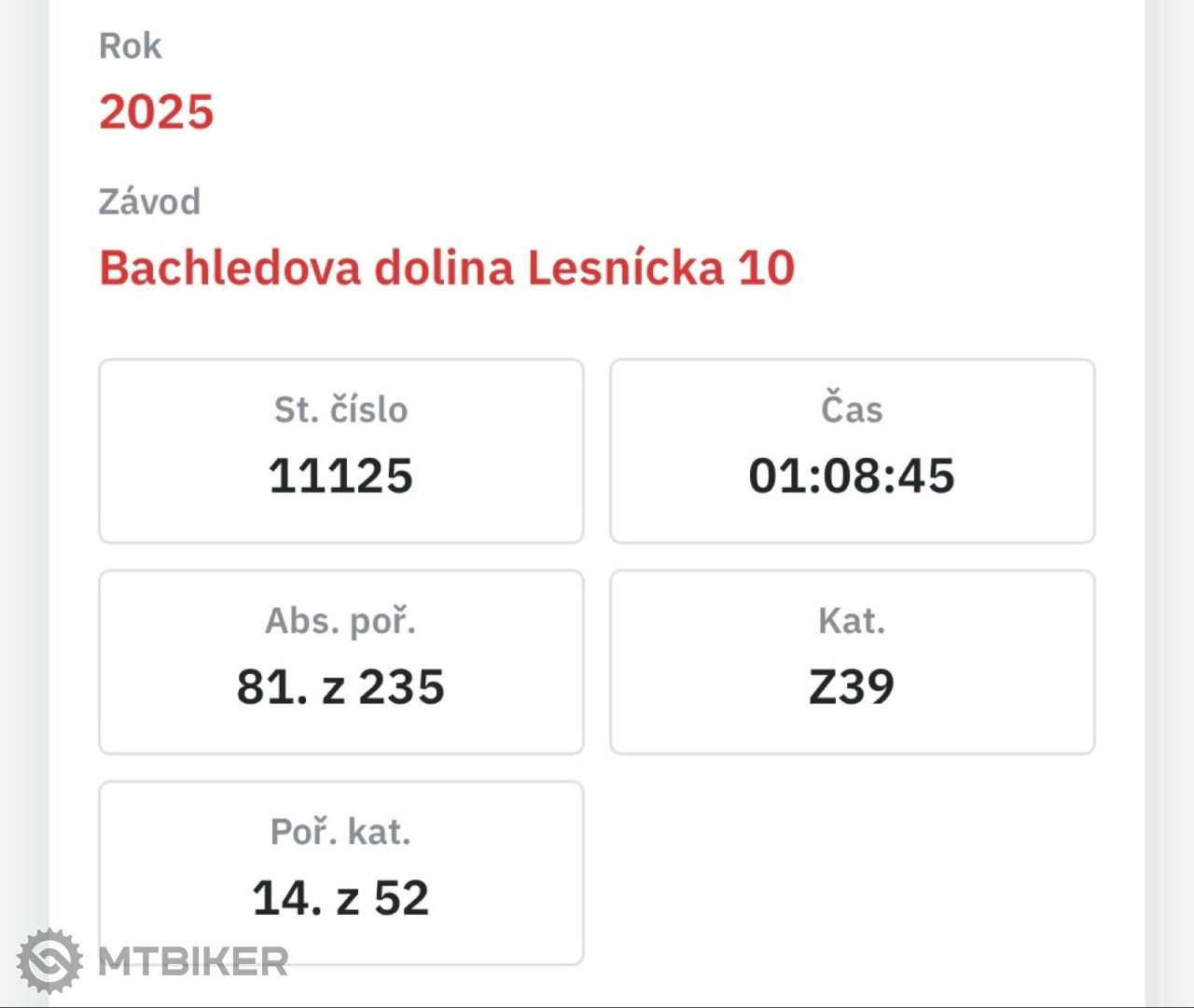Select the Kat. category card

(x=853, y=662)
